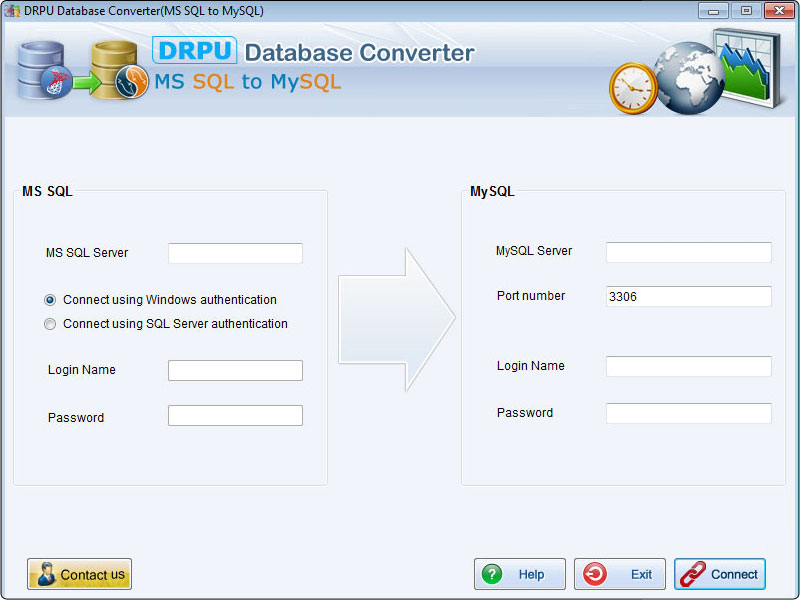Click the MS SQL Login Name field

pos(235,370)
